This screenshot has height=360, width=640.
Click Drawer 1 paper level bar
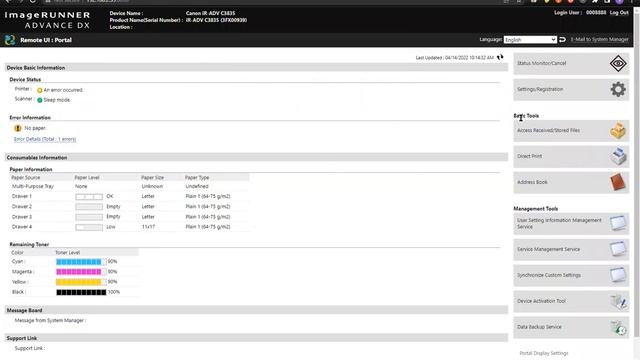point(89,197)
